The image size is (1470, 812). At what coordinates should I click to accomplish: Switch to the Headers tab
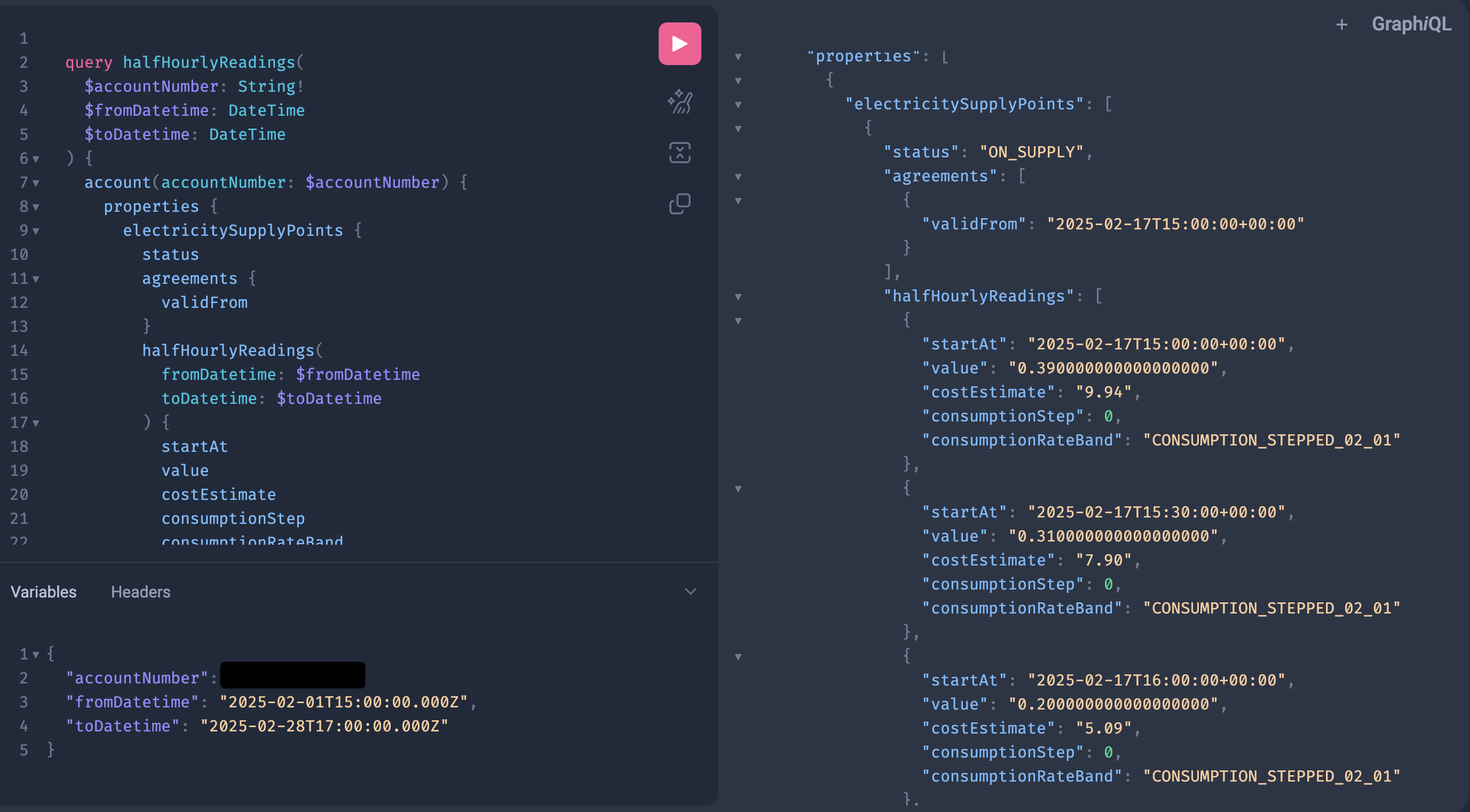[140, 592]
